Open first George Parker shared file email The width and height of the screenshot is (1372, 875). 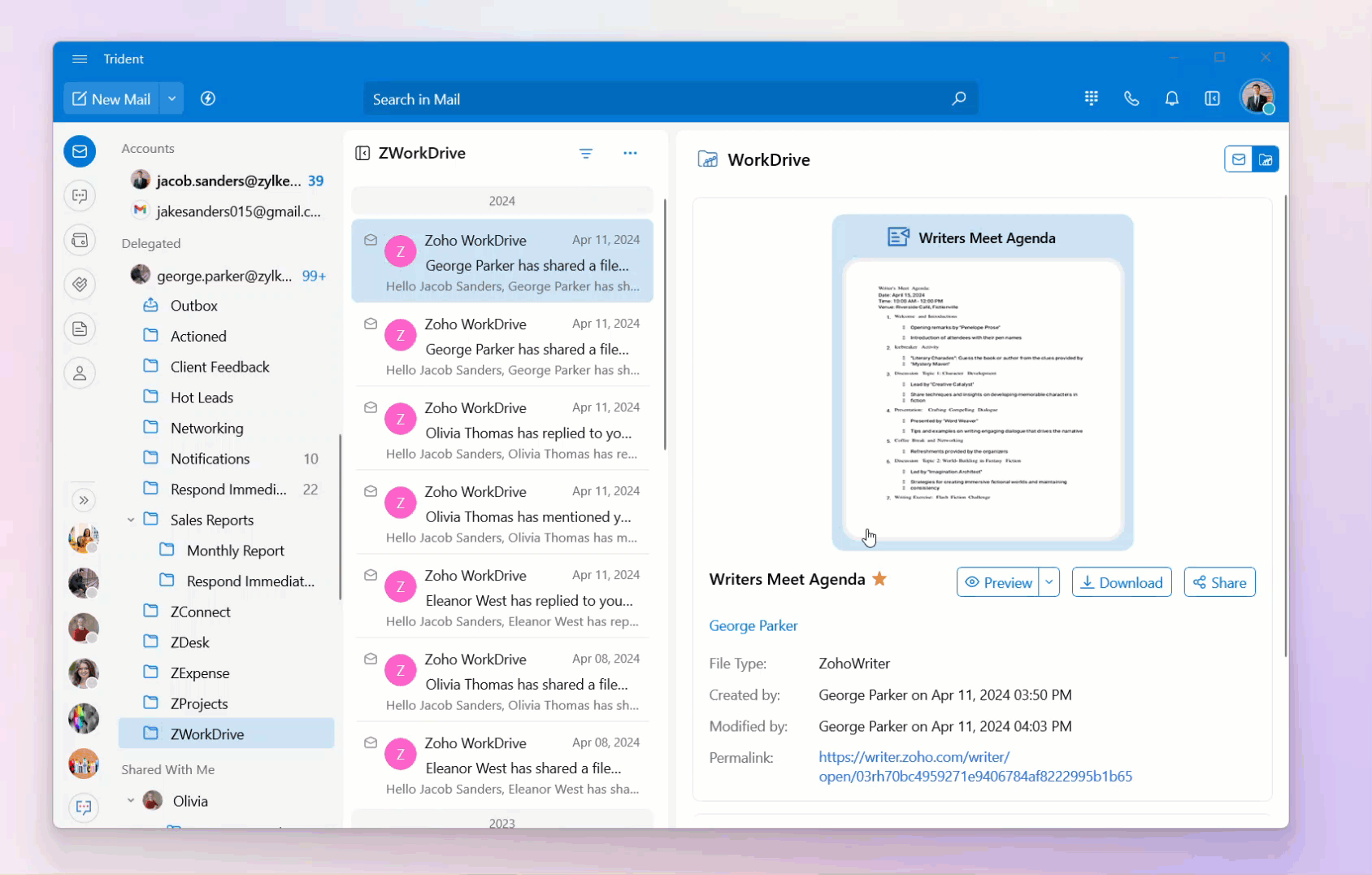pyautogui.click(x=502, y=261)
